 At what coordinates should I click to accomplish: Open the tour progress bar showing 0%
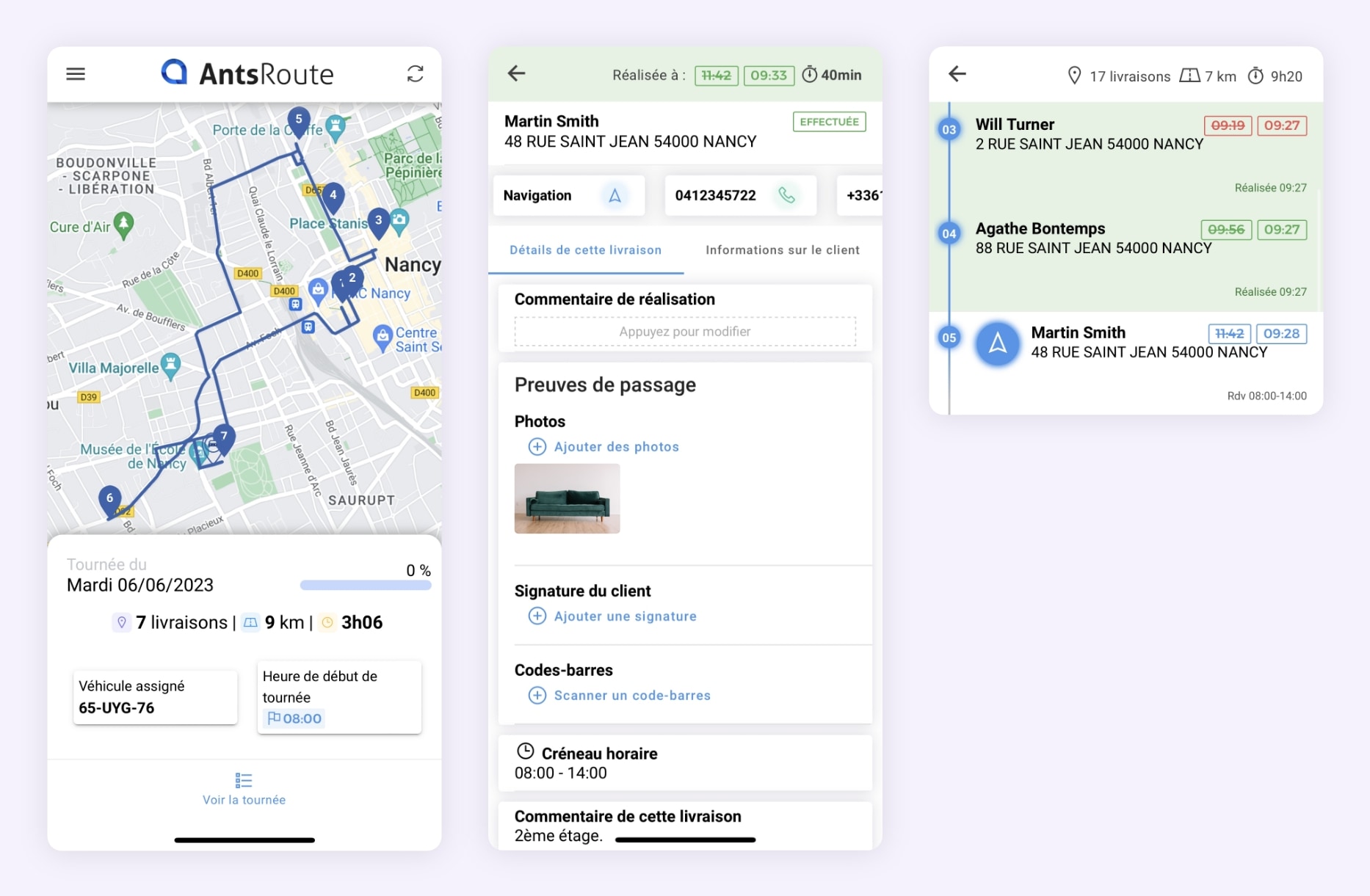click(365, 584)
